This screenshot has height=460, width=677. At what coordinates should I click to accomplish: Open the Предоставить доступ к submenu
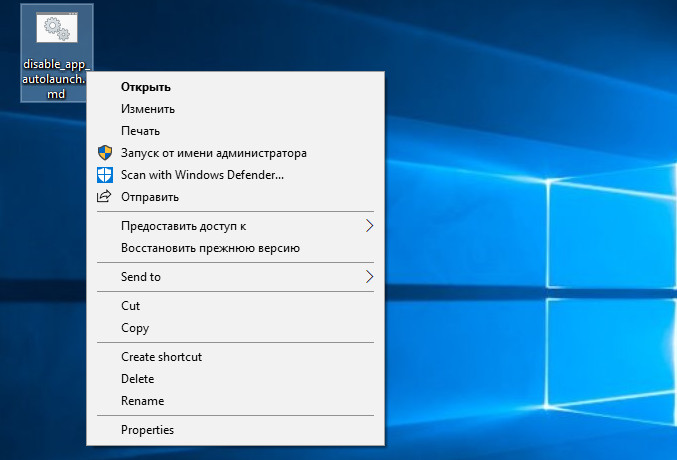pos(235,226)
